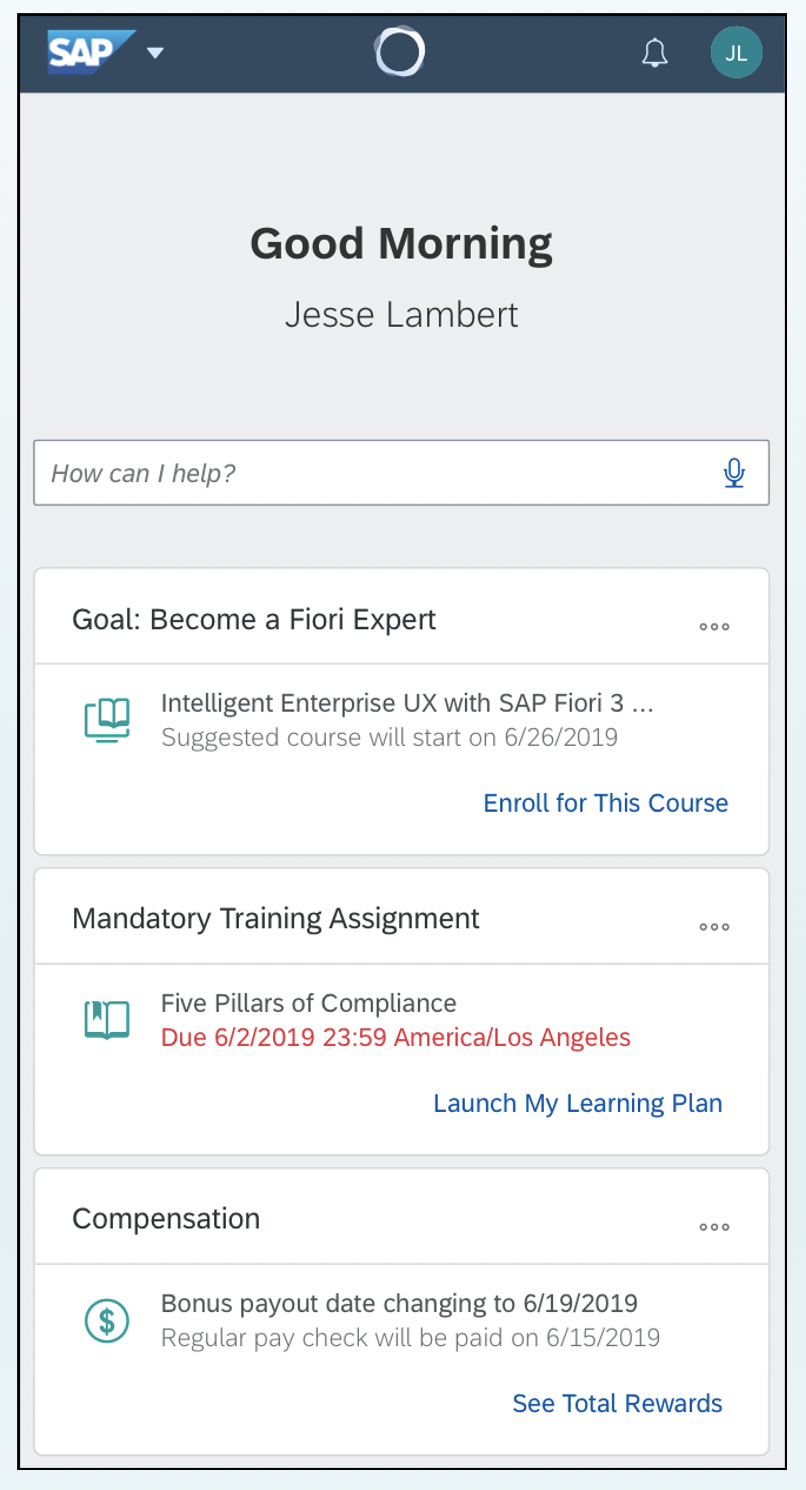Screen dimensions: 806x1490
Task: Click Enroll for This Course link
Action: pos(605,803)
